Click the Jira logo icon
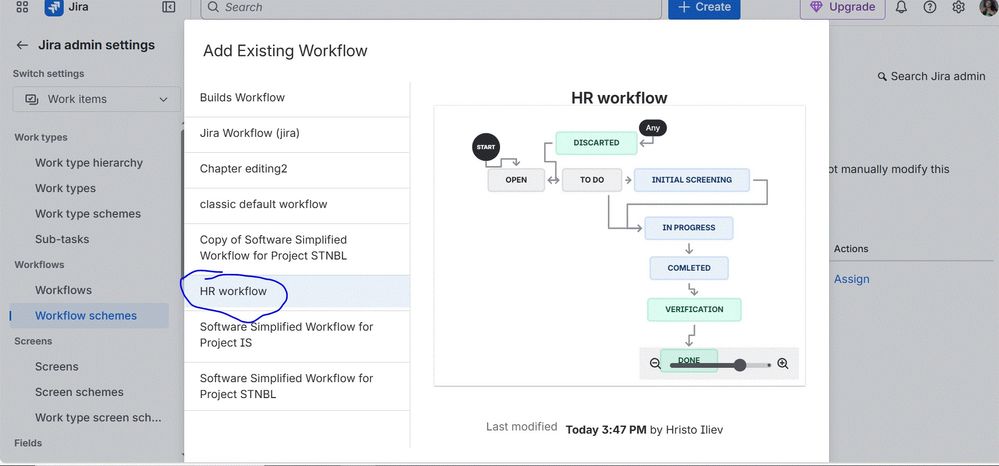The image size is (999, 466). [x=54, y=8]
